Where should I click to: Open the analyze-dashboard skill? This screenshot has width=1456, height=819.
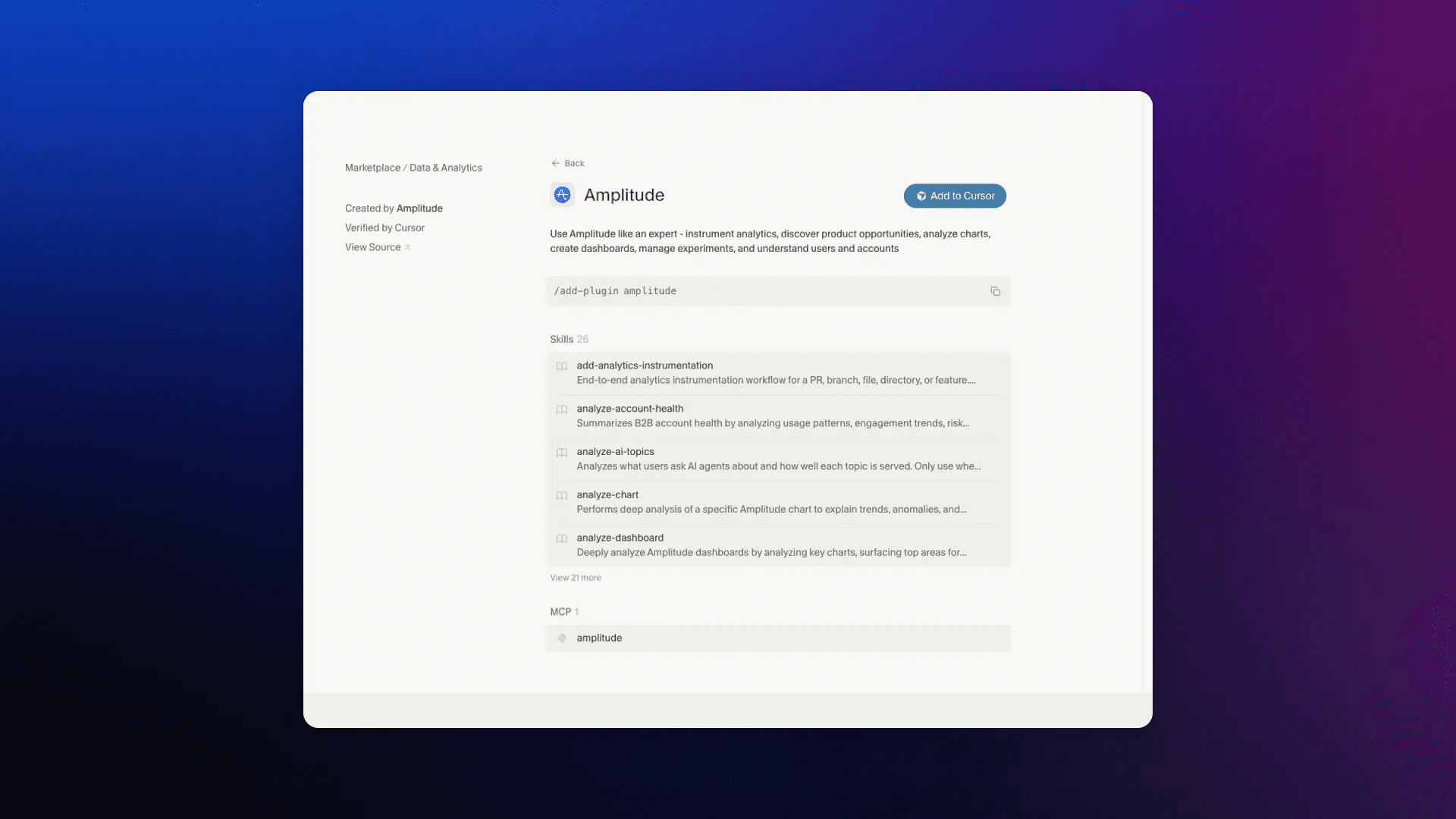[778, 545]
